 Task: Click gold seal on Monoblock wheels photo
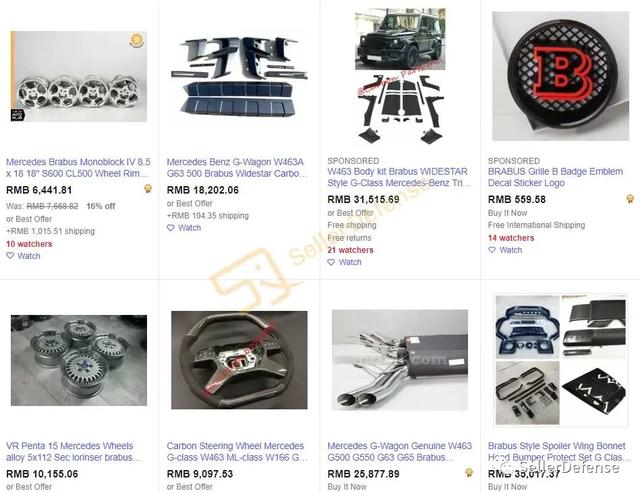pos(136,40)
